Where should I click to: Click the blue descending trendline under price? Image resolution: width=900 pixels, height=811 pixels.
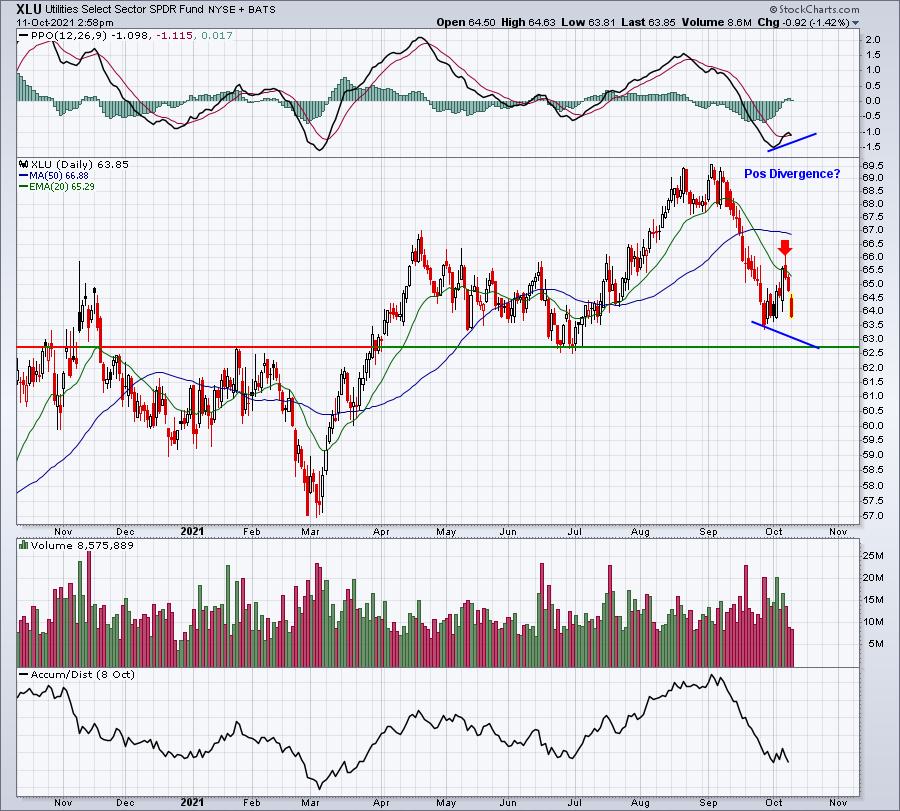click(x=785, y=335)
